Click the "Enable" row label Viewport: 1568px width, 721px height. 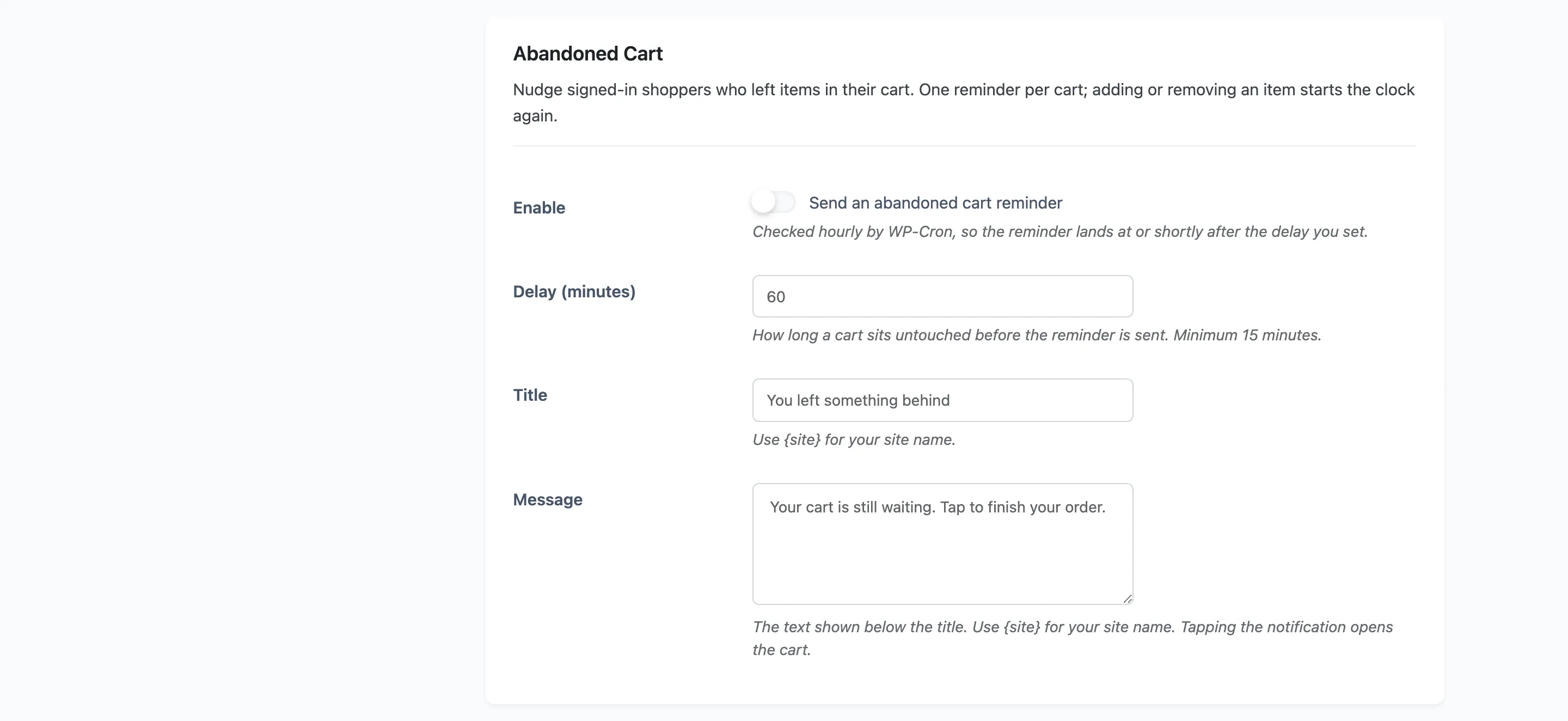(538, 207)
